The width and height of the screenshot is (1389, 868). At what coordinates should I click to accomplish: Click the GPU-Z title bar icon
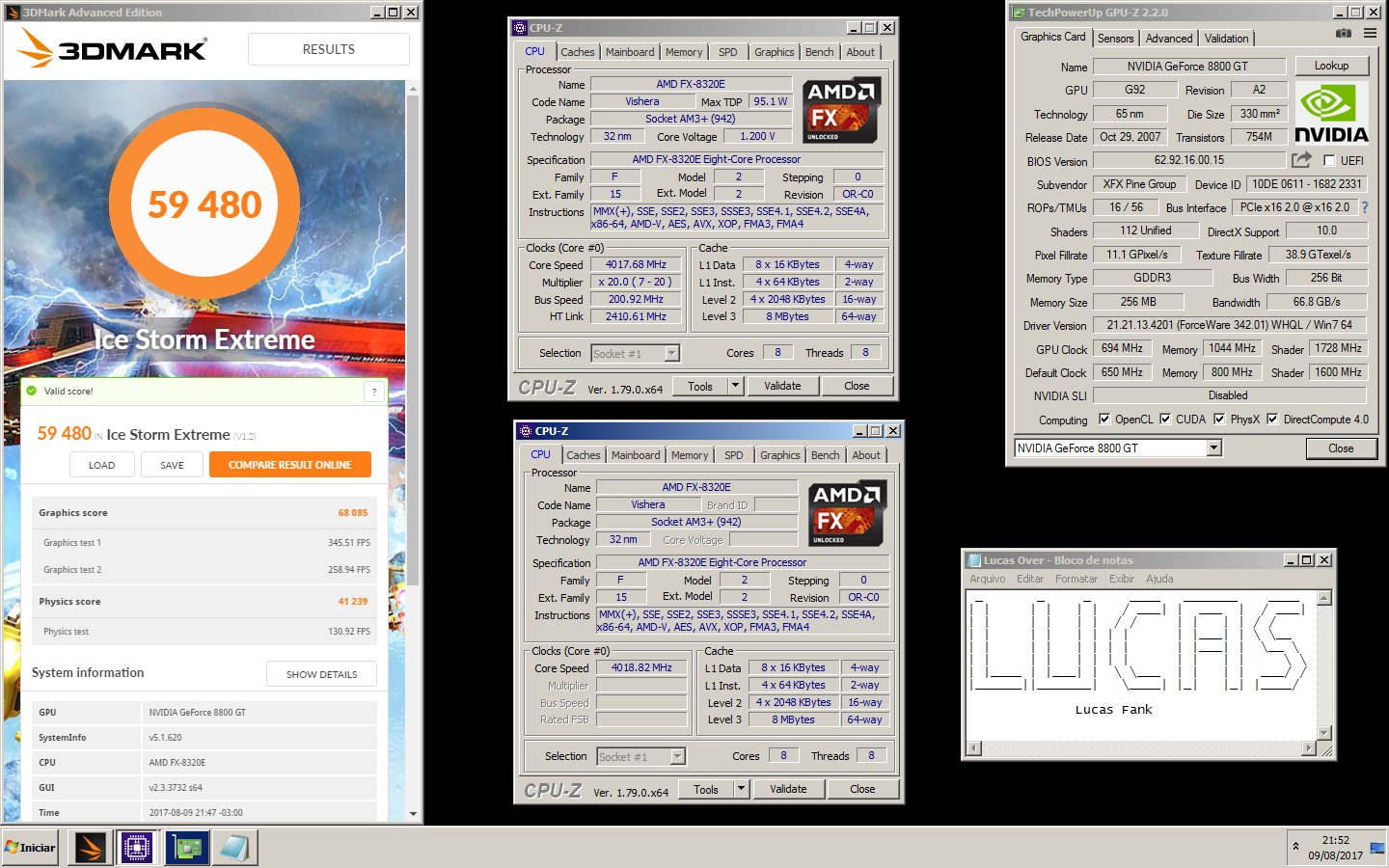(x=1018, y=13)
